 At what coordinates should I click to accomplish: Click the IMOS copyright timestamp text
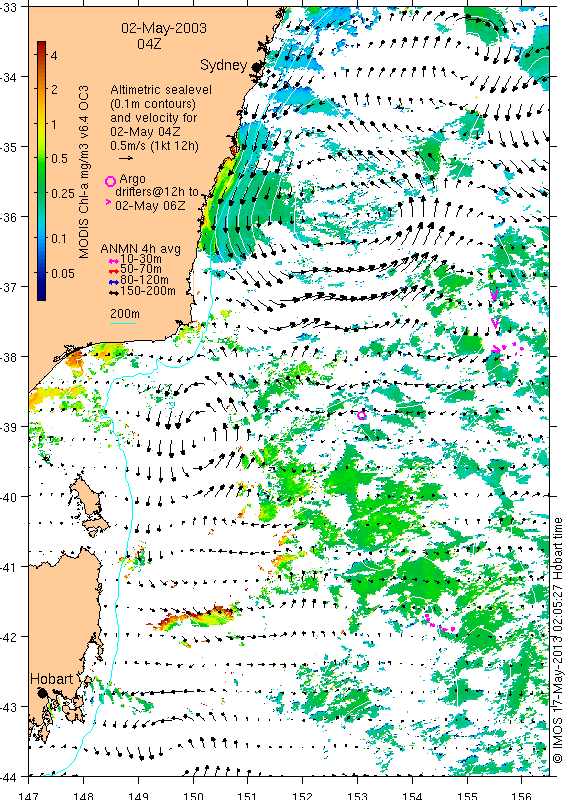coord(558,641)
